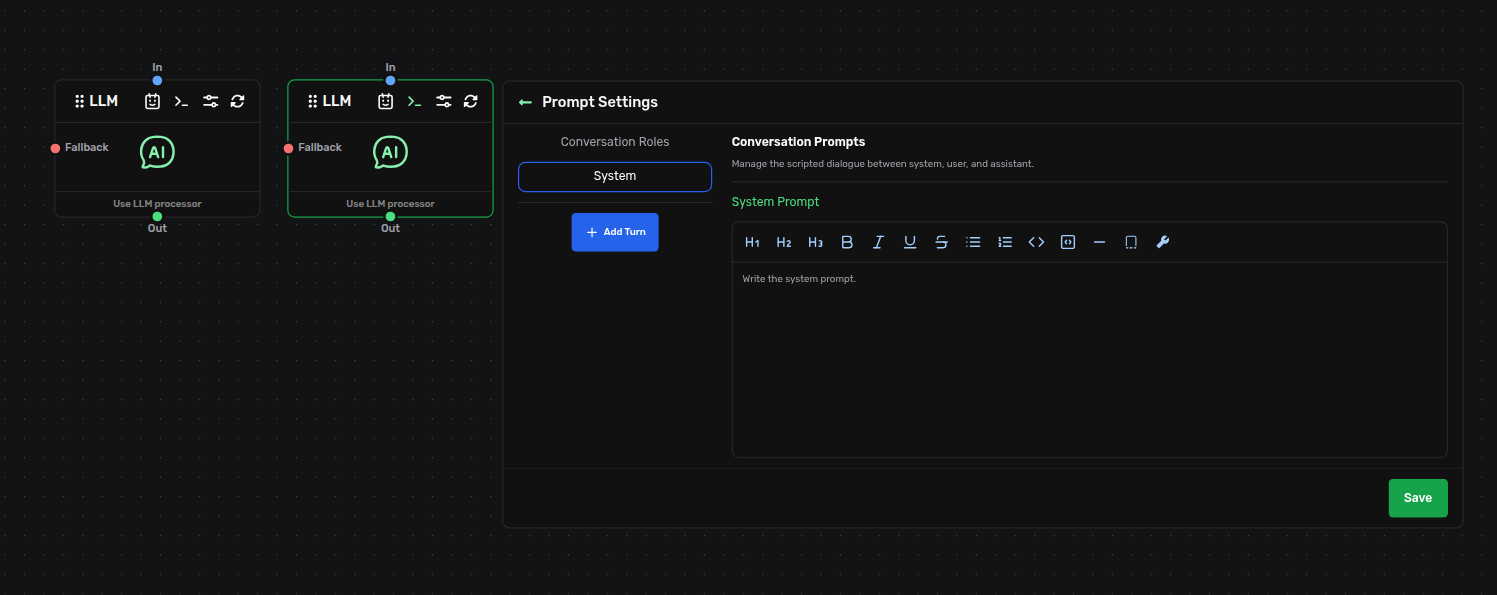Click the LLM title of the selected node
Image resolution: width=1497 pixels, height=595 pixels.
tap(337, 101)
